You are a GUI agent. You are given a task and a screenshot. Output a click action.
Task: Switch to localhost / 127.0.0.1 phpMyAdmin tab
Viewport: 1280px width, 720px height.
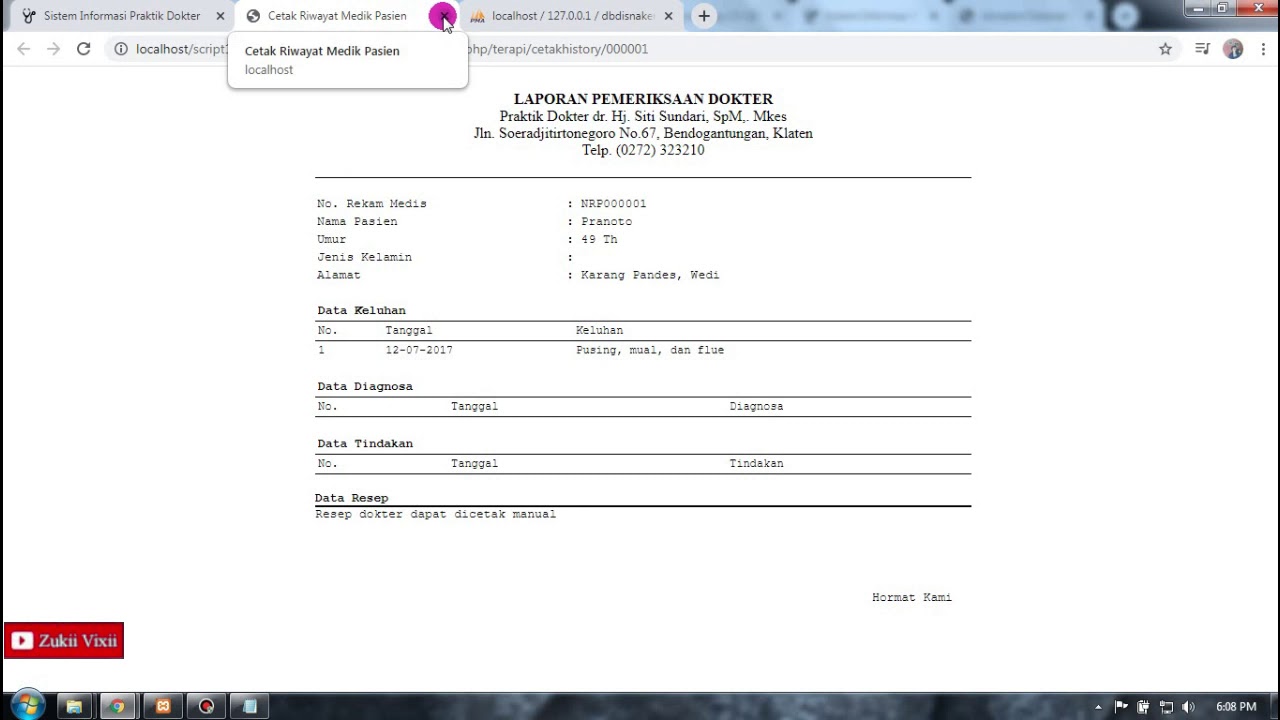(x=572, y=16)
